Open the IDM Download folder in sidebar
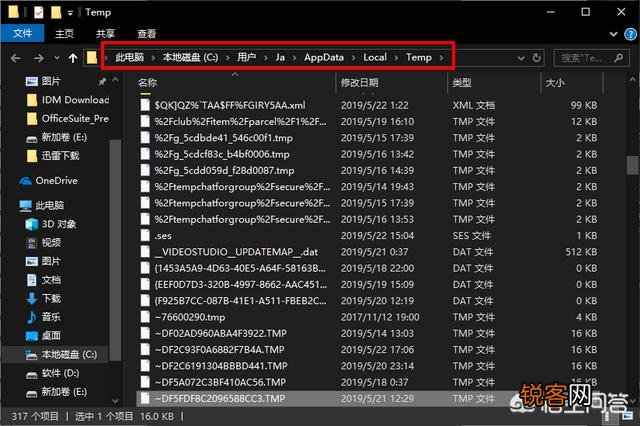The image size is (640, 426). pos(68,100)
